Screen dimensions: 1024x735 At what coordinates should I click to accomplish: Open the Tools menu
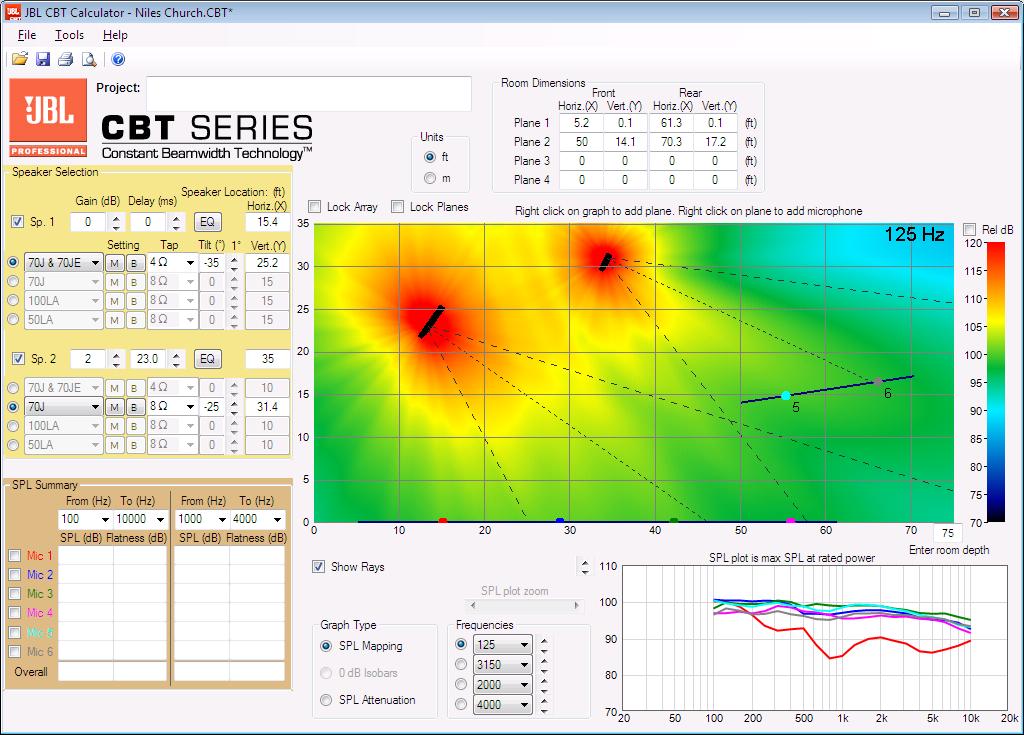pos(69,35)
